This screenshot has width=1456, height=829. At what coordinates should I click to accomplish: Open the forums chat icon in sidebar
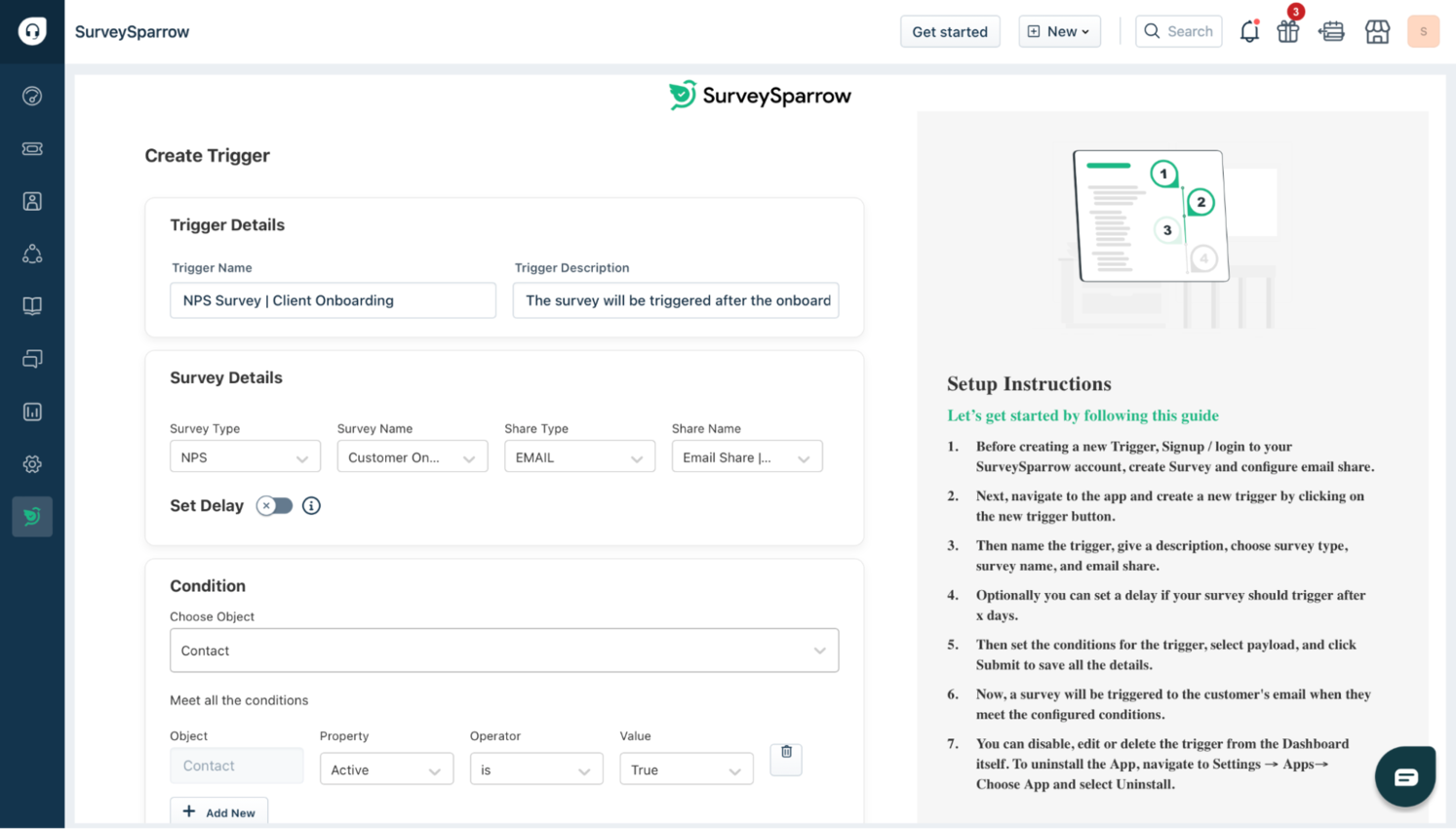tap(32, 359)
